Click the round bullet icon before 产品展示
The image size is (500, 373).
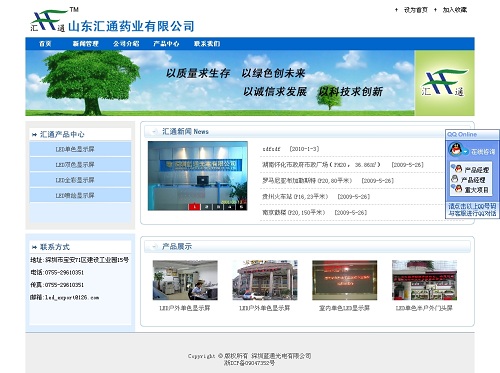pos(154,246)
